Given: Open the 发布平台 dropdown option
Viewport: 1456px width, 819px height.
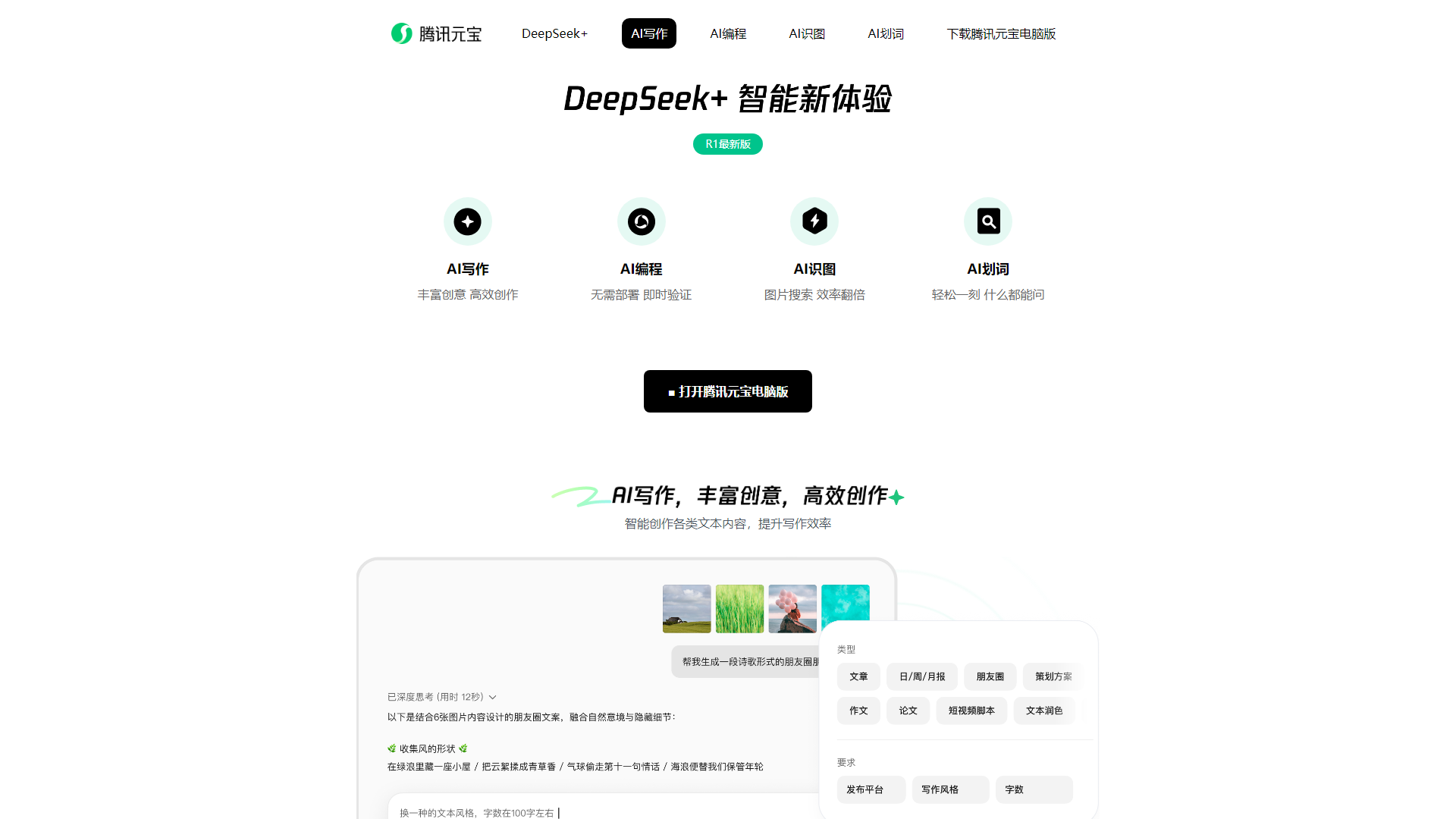Looking at the screenshot, I should (871, 789).
